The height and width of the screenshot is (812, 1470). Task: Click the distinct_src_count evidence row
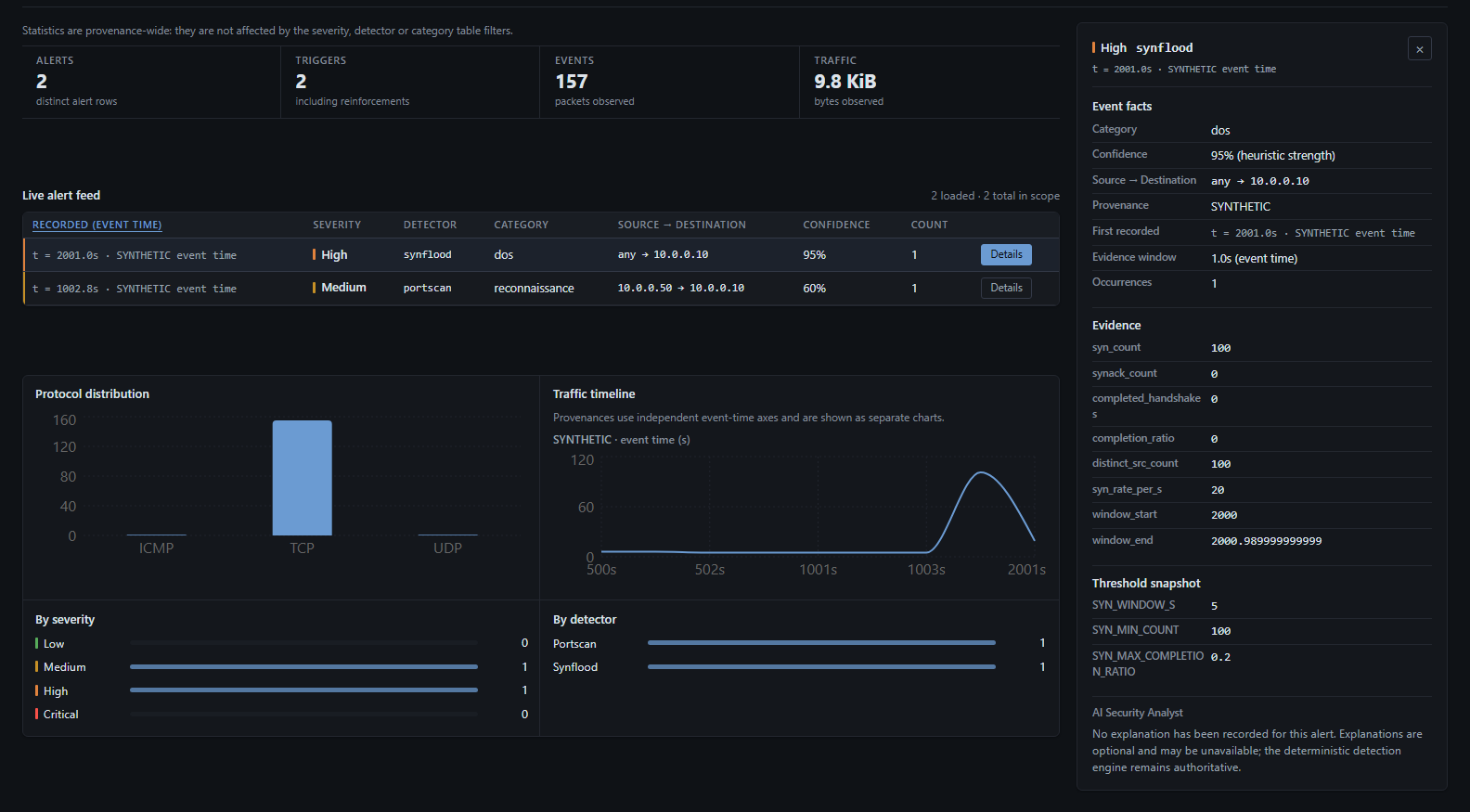(x=1262, y=463)
